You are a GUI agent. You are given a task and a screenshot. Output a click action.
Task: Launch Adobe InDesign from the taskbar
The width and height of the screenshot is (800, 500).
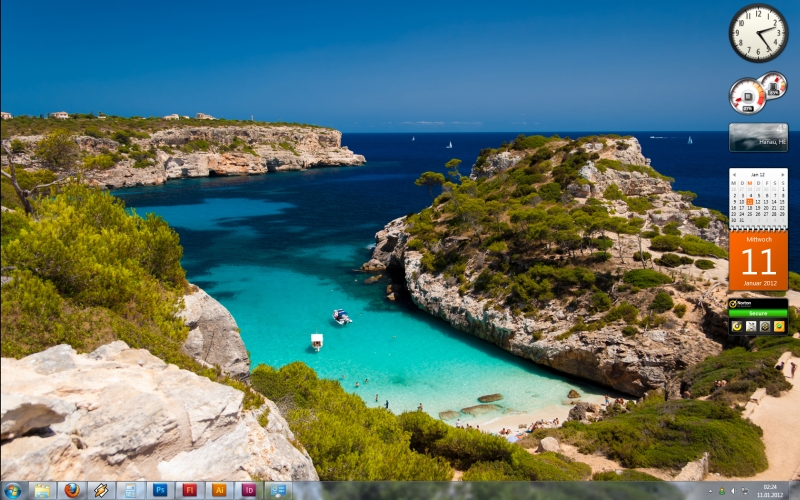[248, 490]
